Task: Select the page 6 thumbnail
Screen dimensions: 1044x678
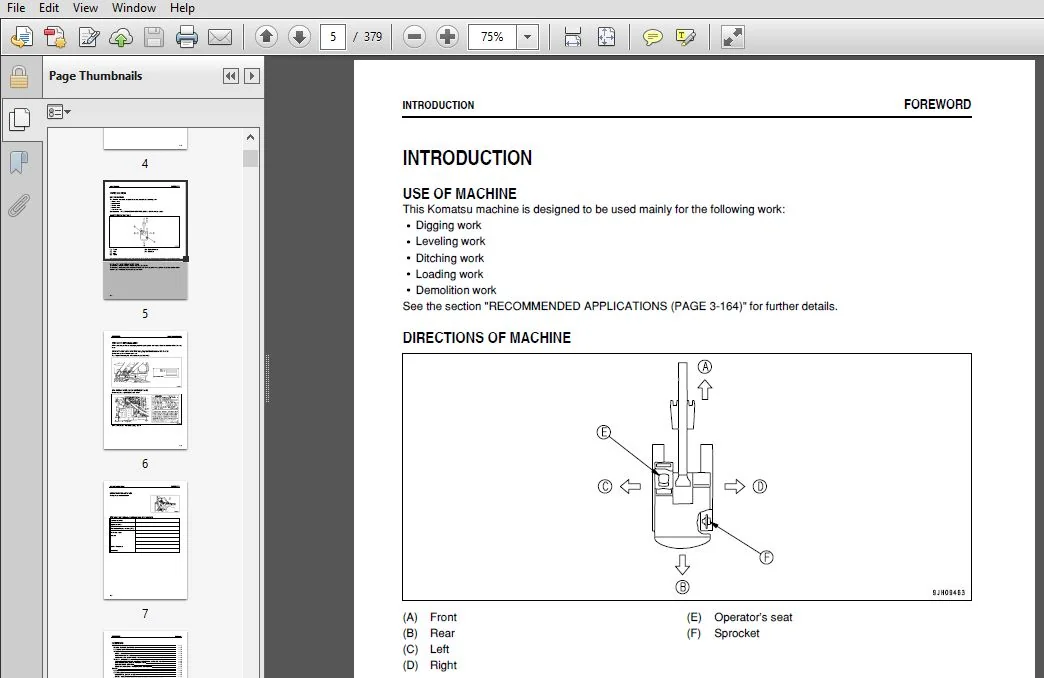Action: coord(145,390)
